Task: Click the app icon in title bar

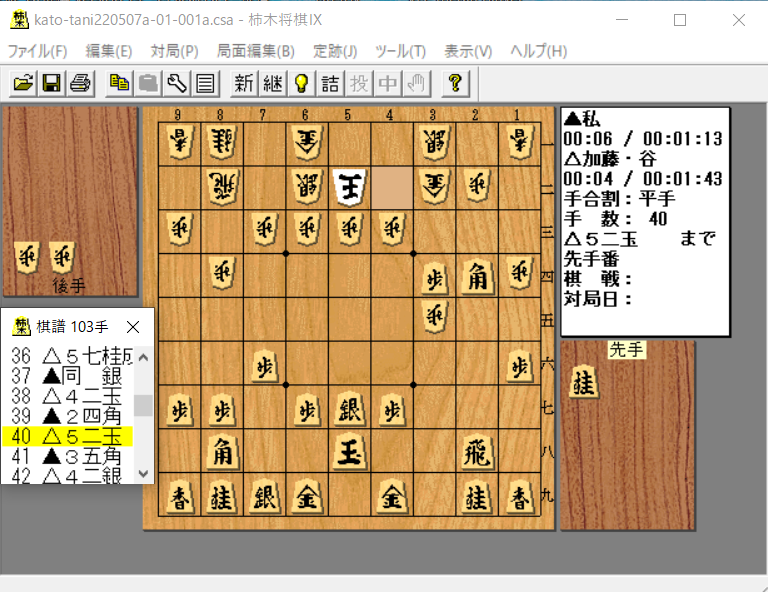Action: tap(20, 20)
